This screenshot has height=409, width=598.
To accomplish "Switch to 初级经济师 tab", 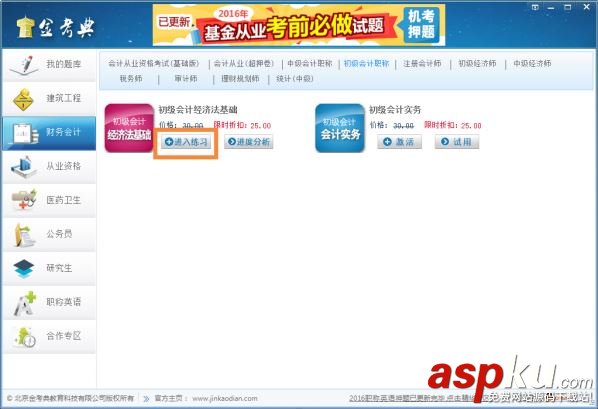I will click(477, 64).
